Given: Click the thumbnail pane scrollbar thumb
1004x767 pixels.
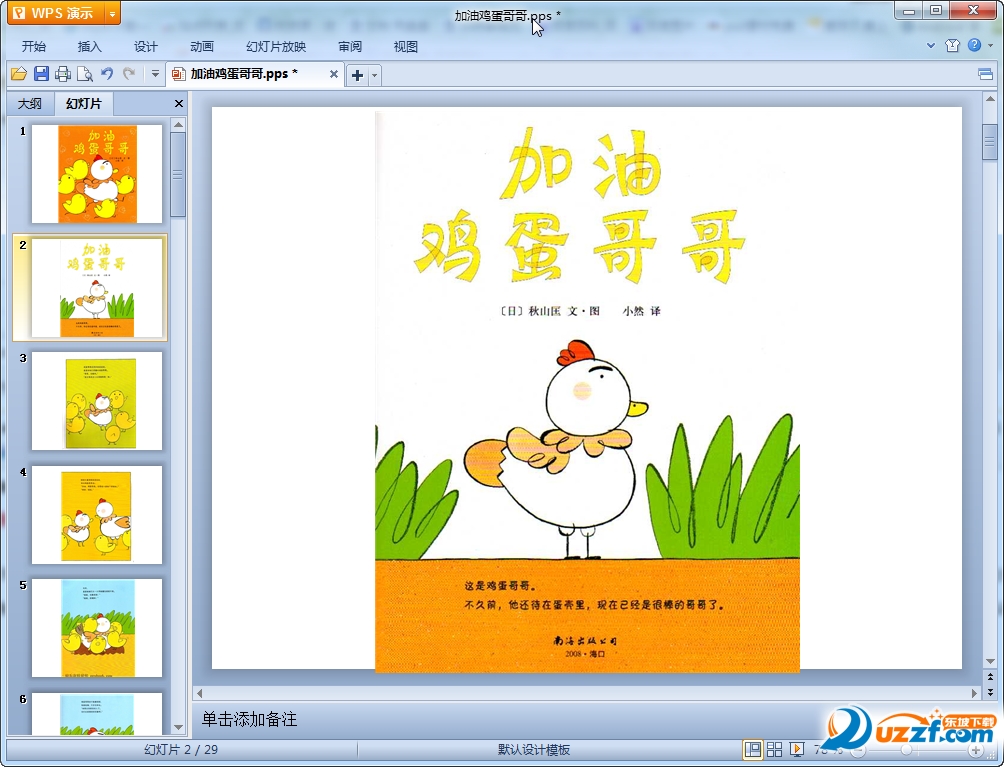Looking at the screenshot, I should 179,175.
